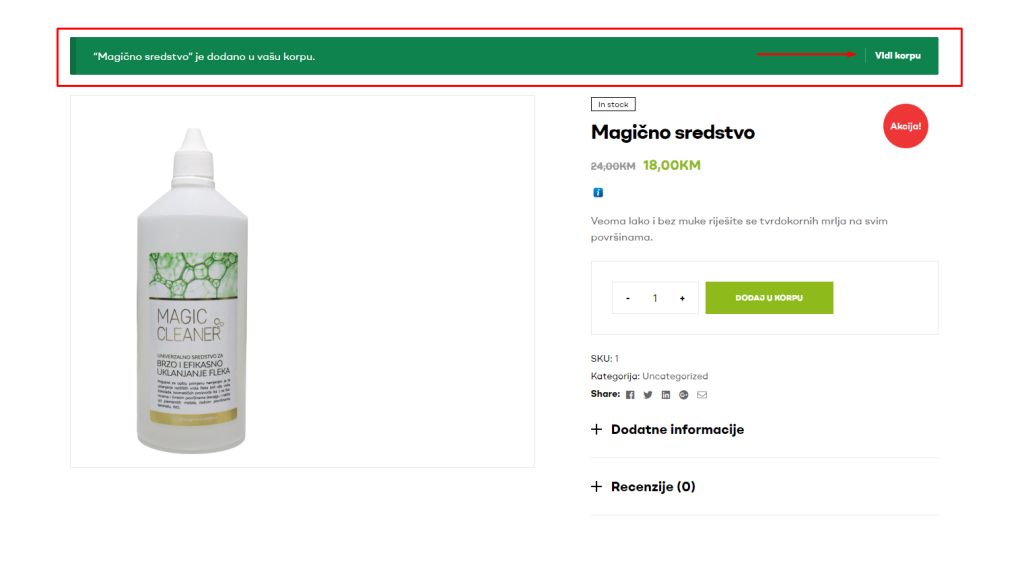Share product on LinkedIn
This screenshot has height=568, width=1024.
pyautogui.click(x=665, y=395)
